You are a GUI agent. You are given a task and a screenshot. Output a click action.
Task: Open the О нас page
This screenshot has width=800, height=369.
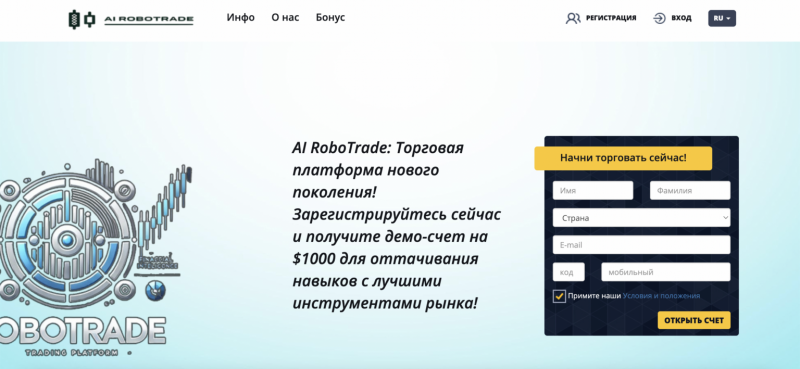285,17
